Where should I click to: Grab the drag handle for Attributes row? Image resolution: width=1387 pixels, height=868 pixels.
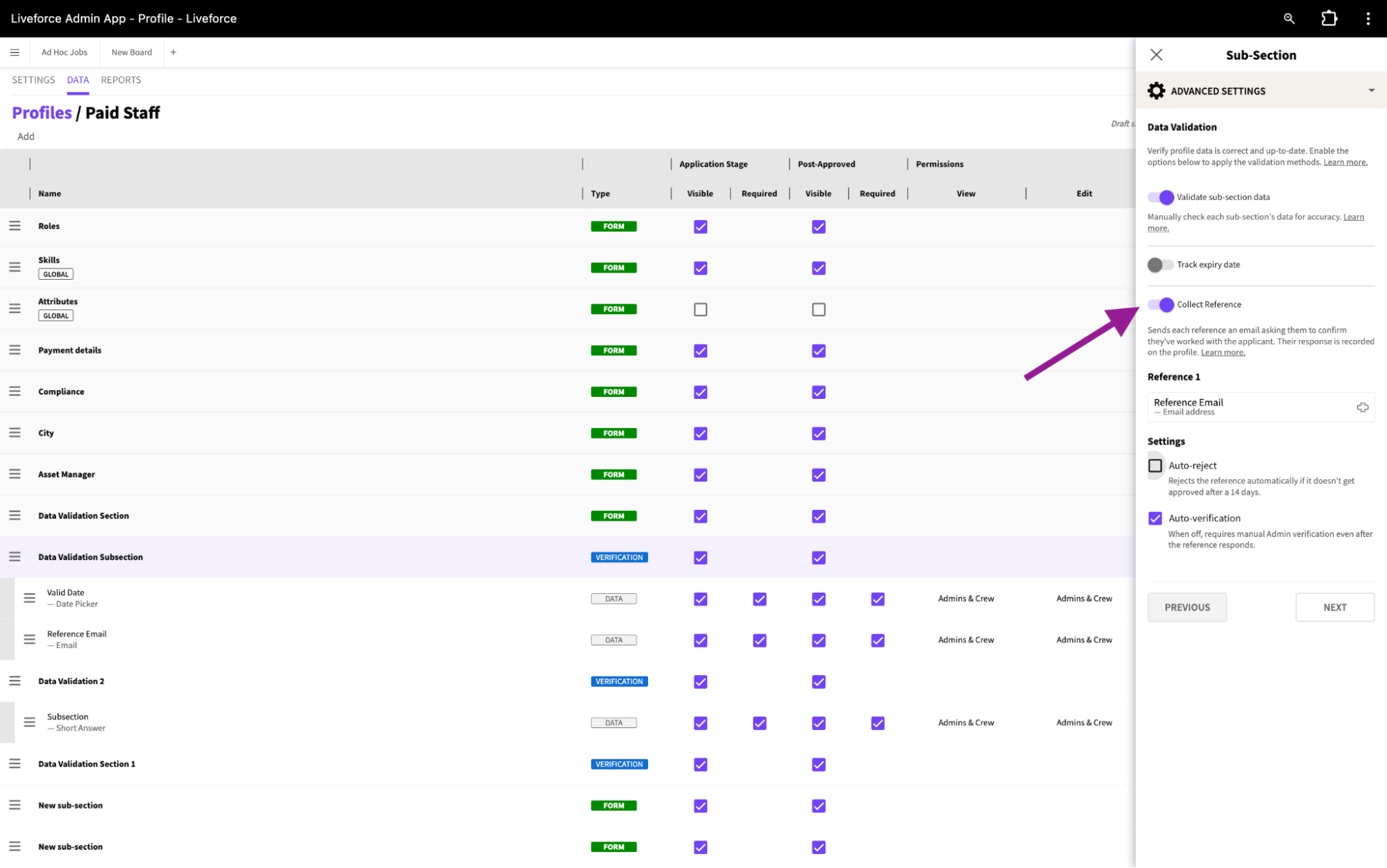15,309
